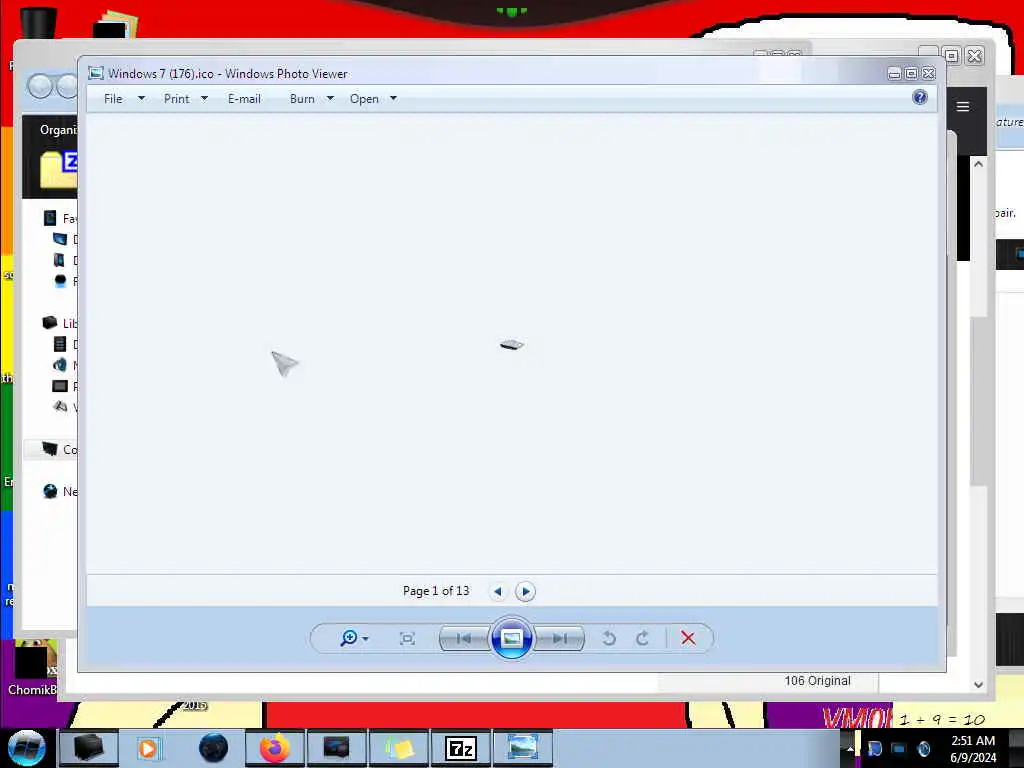Select the Libraries icon in Explorer sidebar
Image resolution: width=1024 pixels, height=768 pixels.
tap(50, 323)
